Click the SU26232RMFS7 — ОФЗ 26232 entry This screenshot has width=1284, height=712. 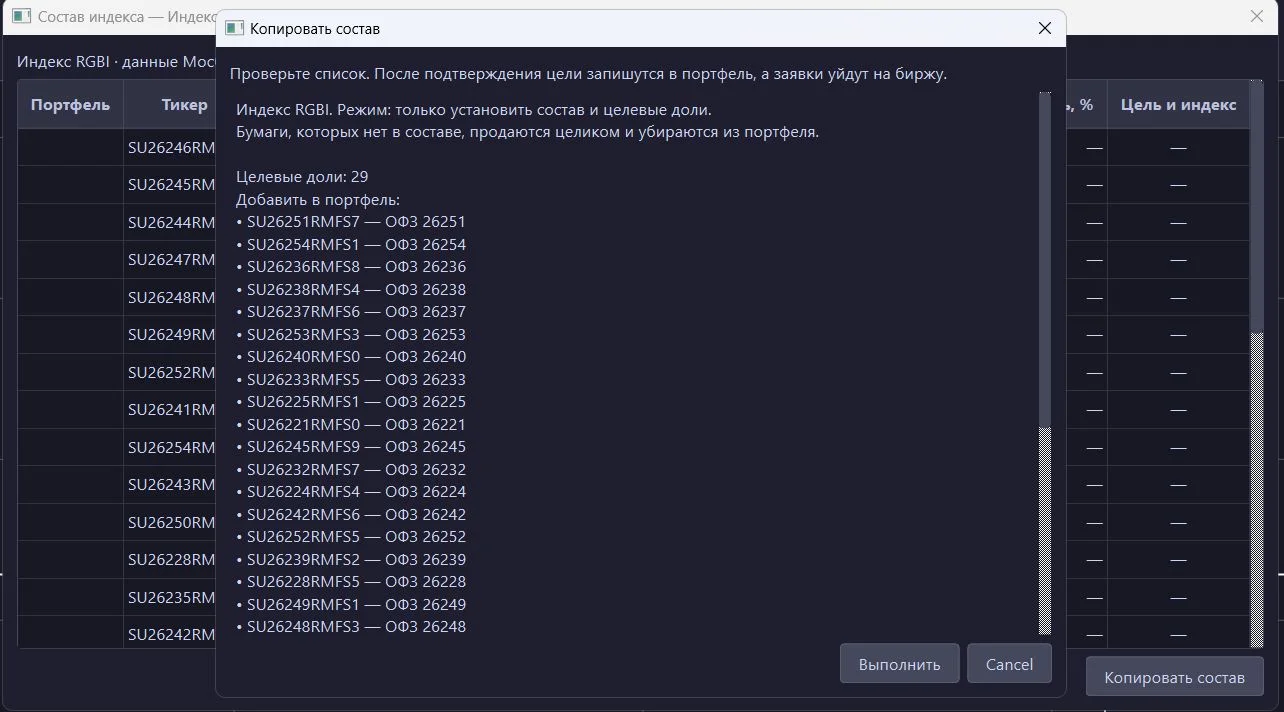tap(351, 470)
